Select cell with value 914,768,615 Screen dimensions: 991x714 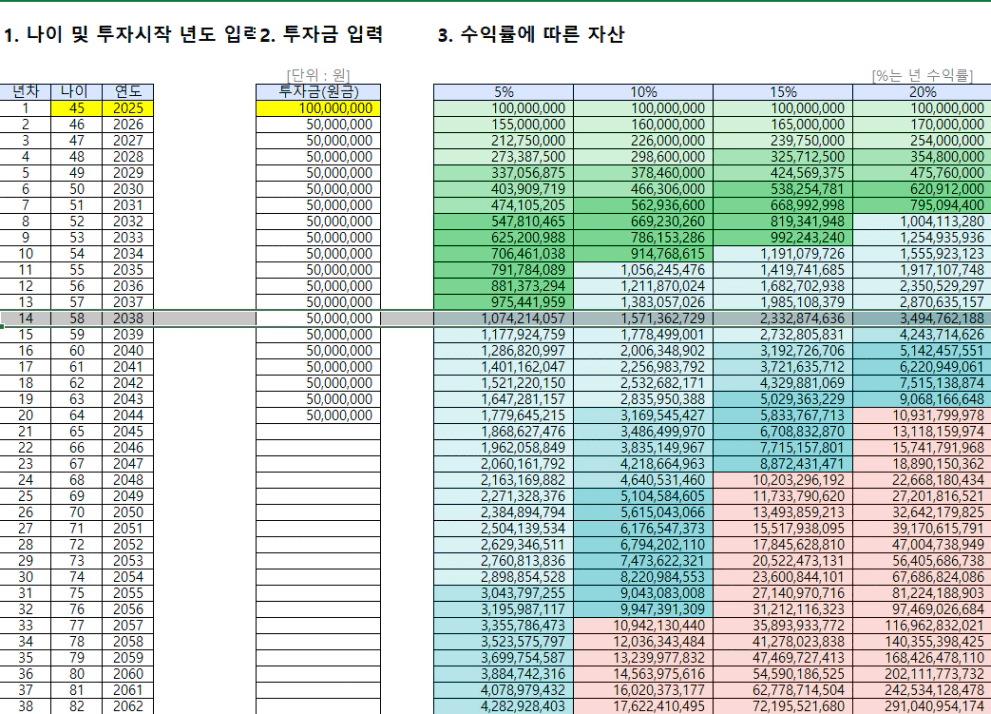(643, 254)
